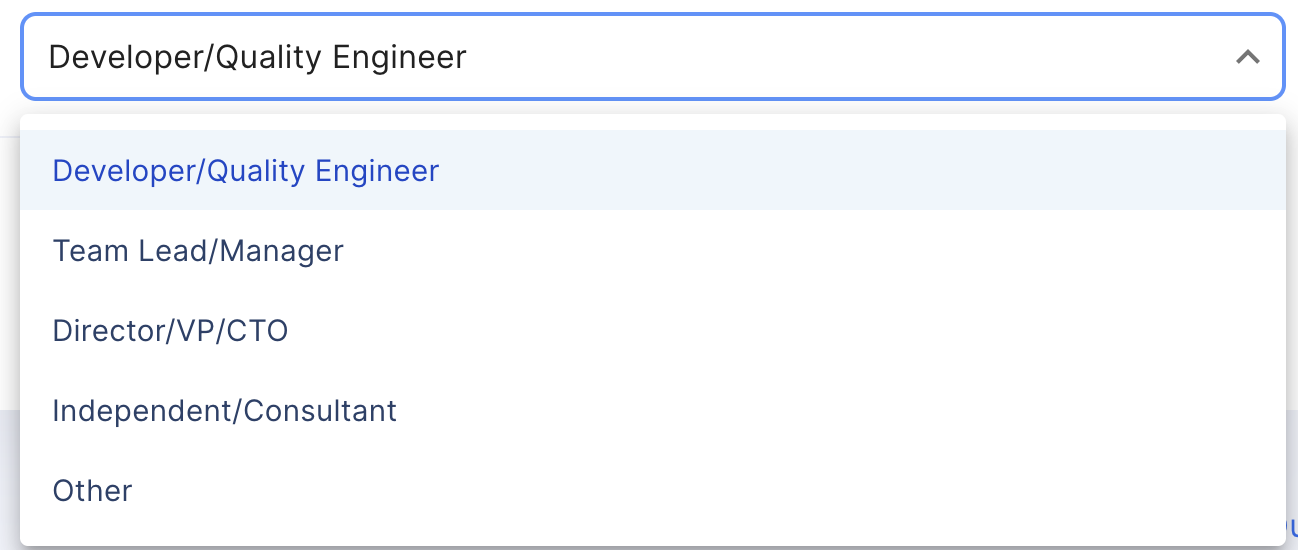Set the role to Director/VP/CTO
This screenshot has height=550, width=1298.
[x=170, y=330]
